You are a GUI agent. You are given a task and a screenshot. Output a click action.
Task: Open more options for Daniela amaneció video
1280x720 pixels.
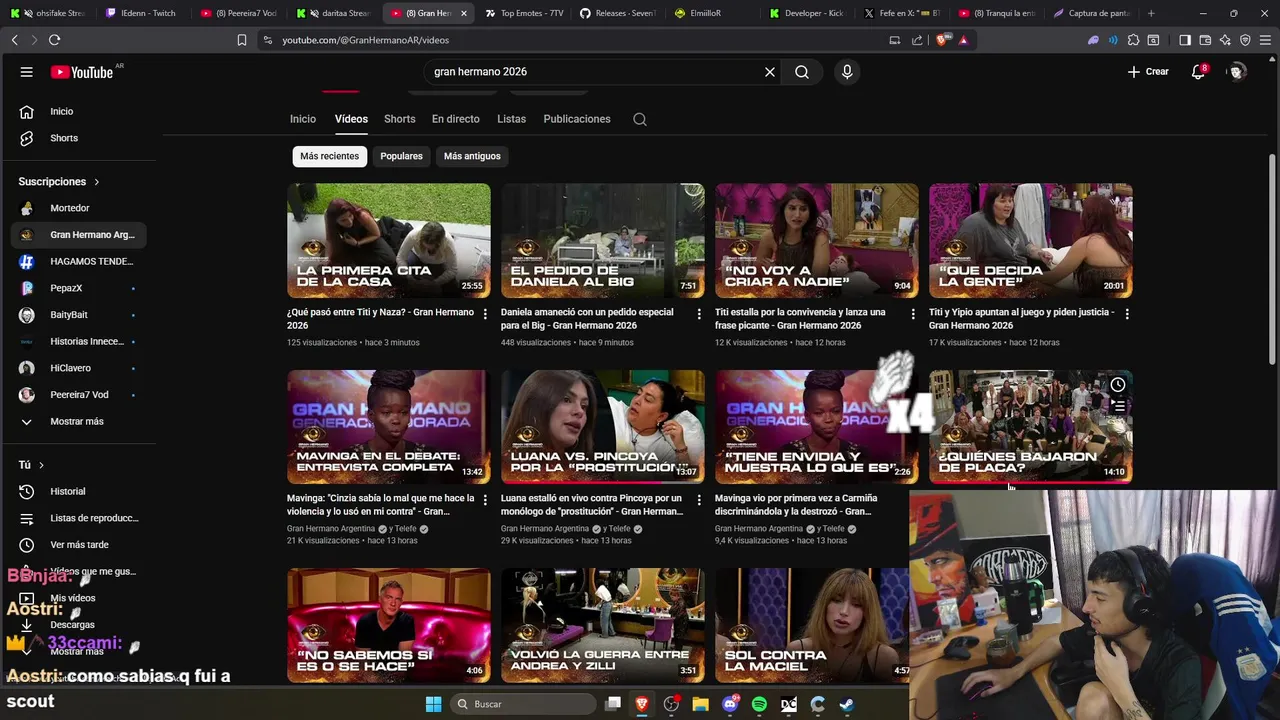pos(699,314)
